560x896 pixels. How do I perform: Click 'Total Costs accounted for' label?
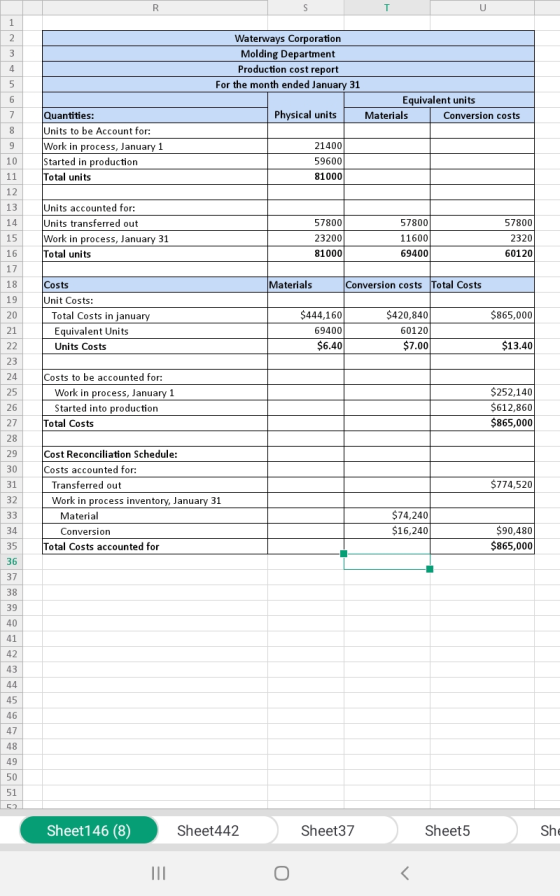coord(101,547)
